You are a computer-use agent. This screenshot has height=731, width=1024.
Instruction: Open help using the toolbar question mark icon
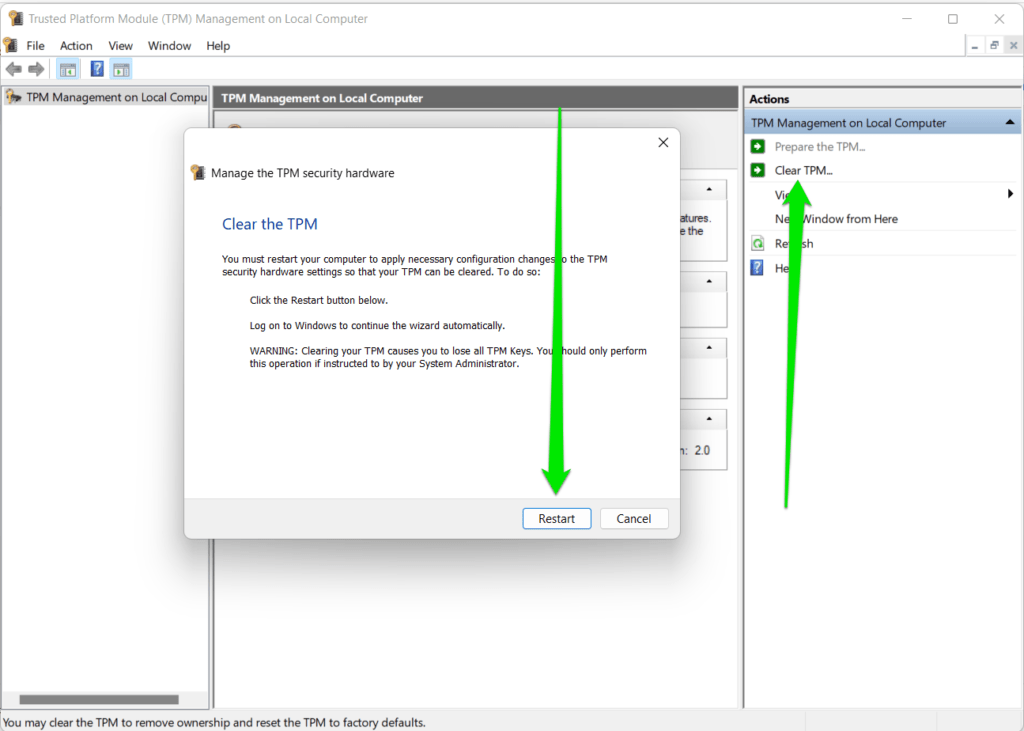coord(95,68)
